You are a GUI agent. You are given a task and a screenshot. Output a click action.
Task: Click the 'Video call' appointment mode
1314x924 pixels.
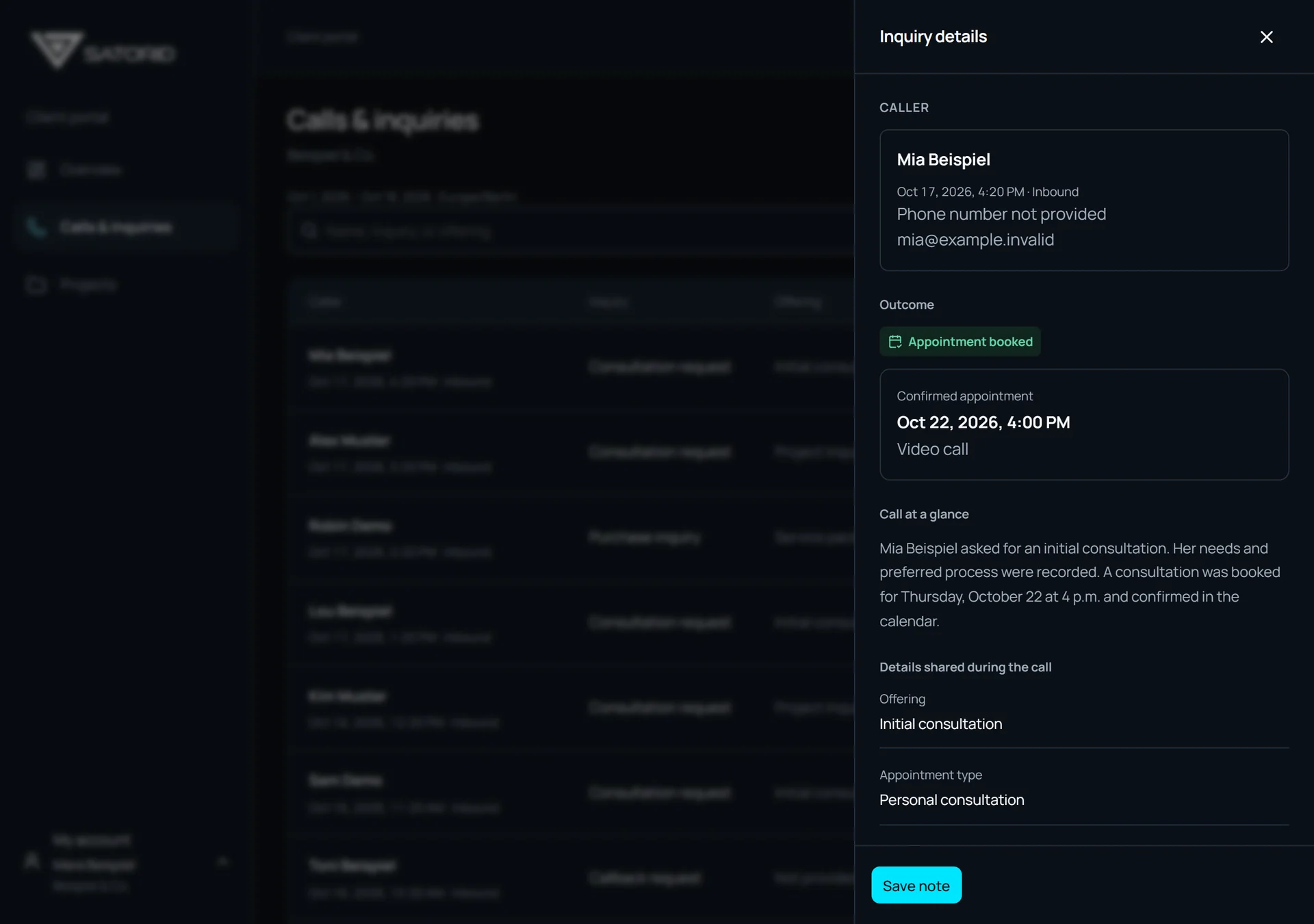point(932,449)
